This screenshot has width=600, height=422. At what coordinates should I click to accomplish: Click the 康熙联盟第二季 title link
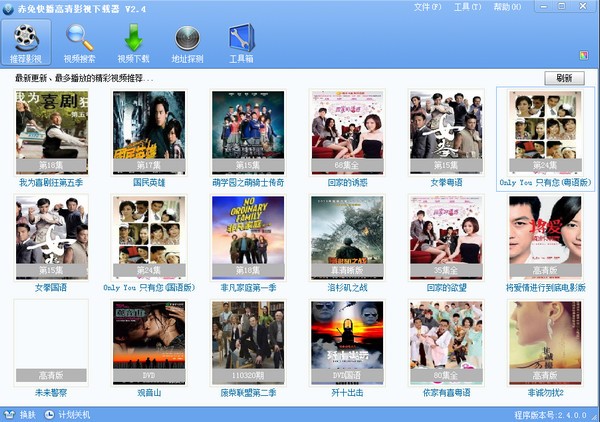click(x=248, y=393)
